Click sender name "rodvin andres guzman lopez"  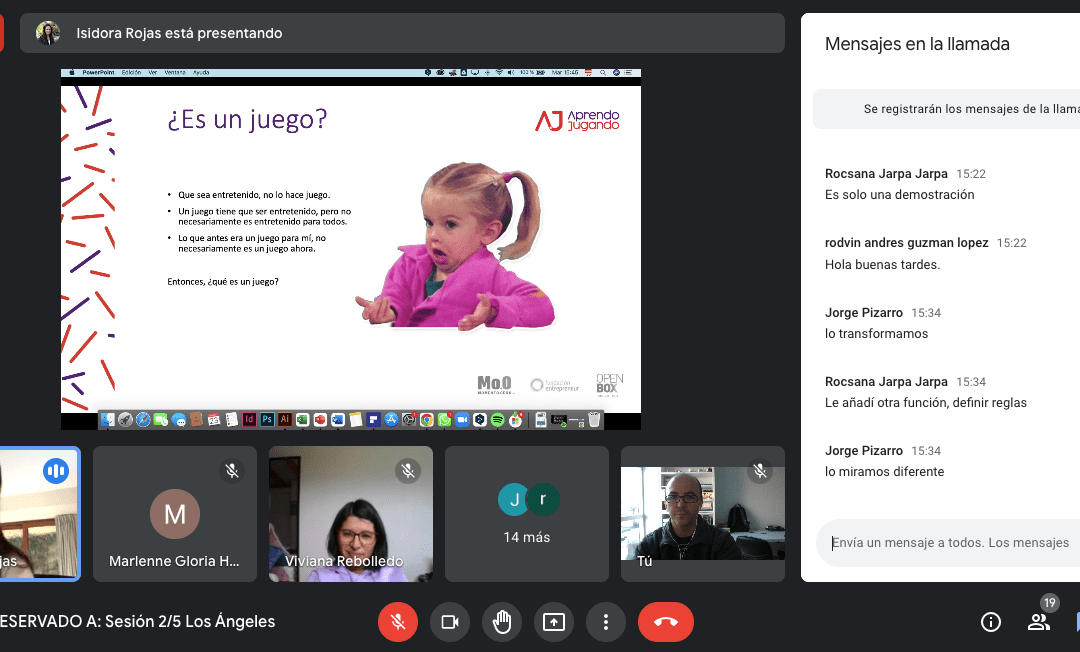[x=906, y=242]
